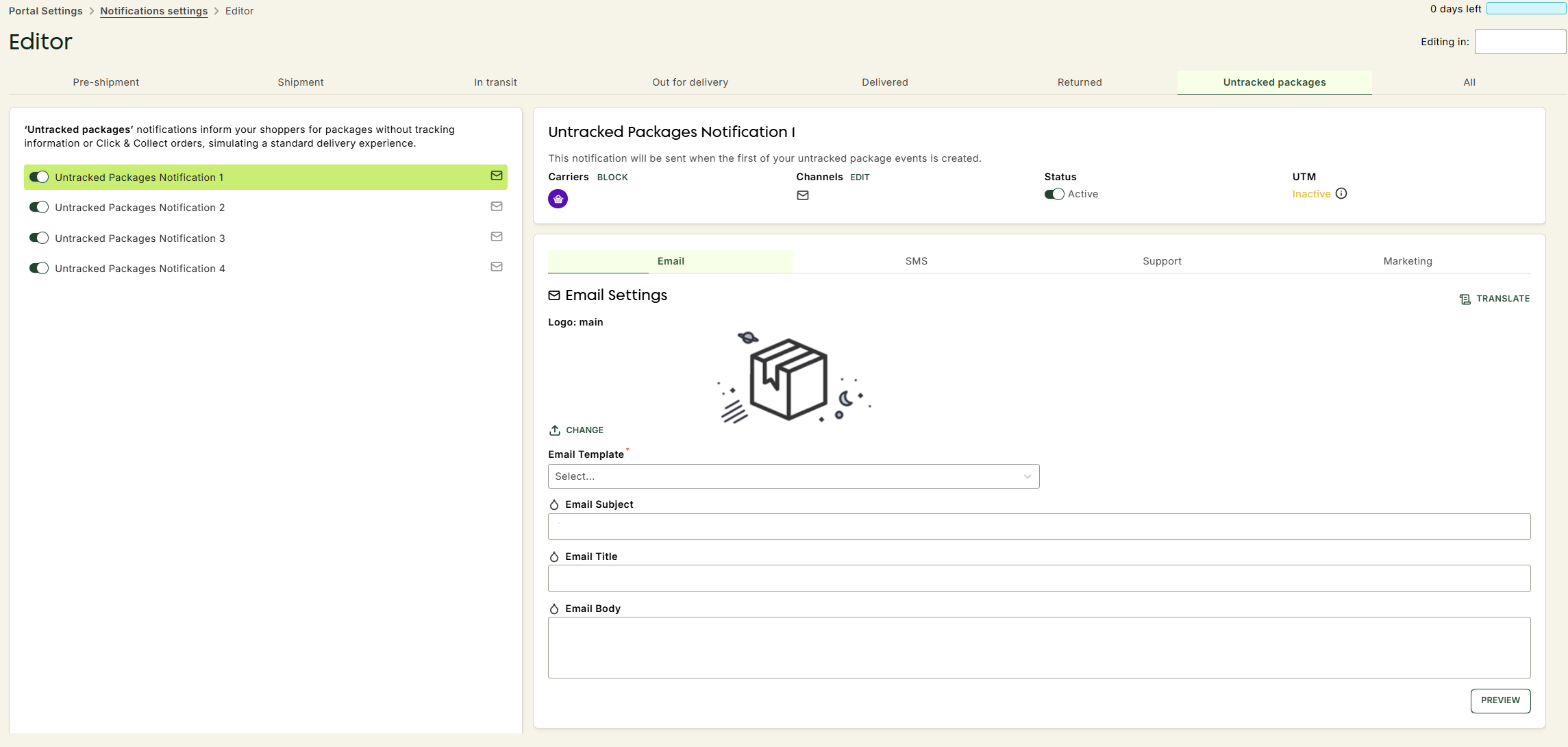Click the purple carrier icon under Carriers
The width and height of the screenshot is (1568, 747).
[558, 199]
